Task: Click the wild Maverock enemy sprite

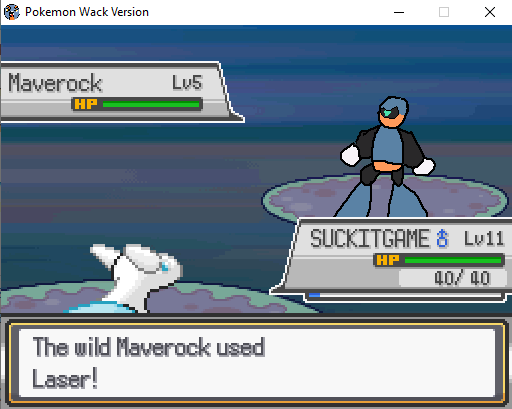Action: [387, 157]
